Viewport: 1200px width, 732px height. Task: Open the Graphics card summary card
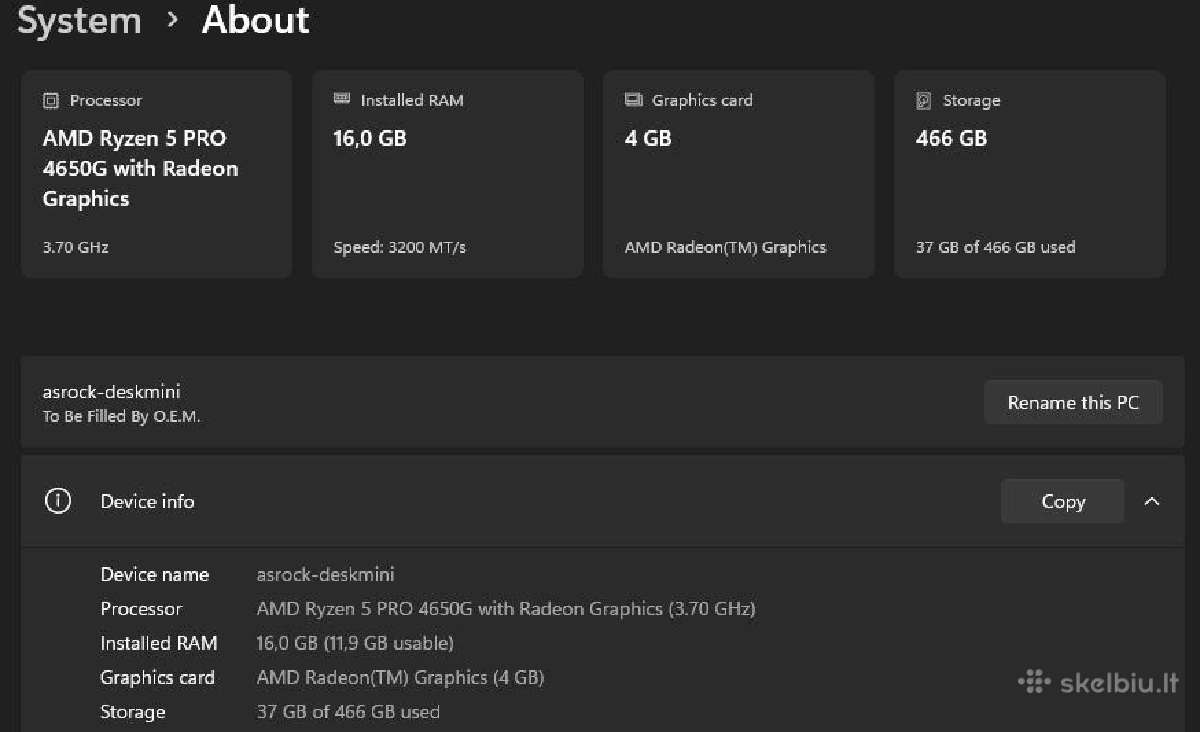tap(738, 174)
